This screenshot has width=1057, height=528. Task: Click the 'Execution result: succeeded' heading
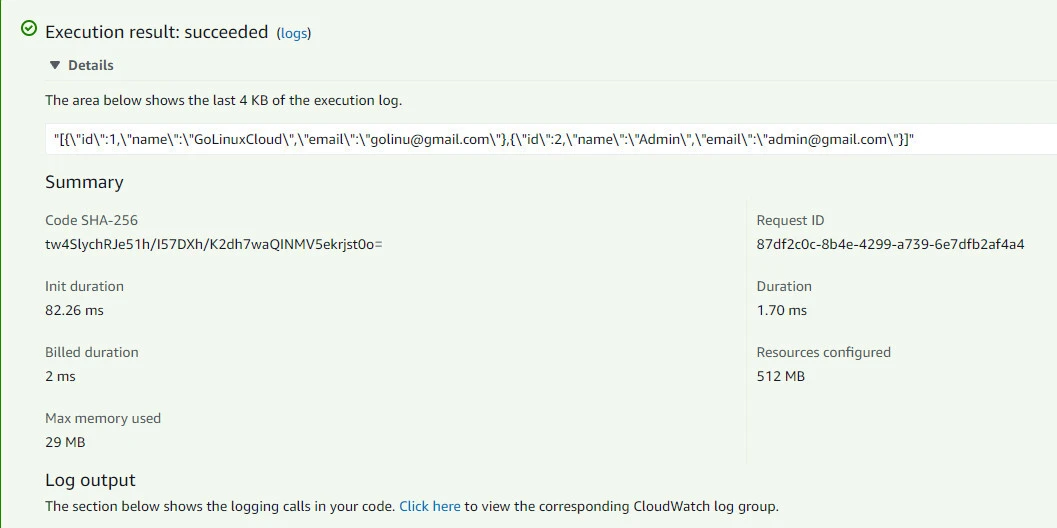(x=157, y=32)
